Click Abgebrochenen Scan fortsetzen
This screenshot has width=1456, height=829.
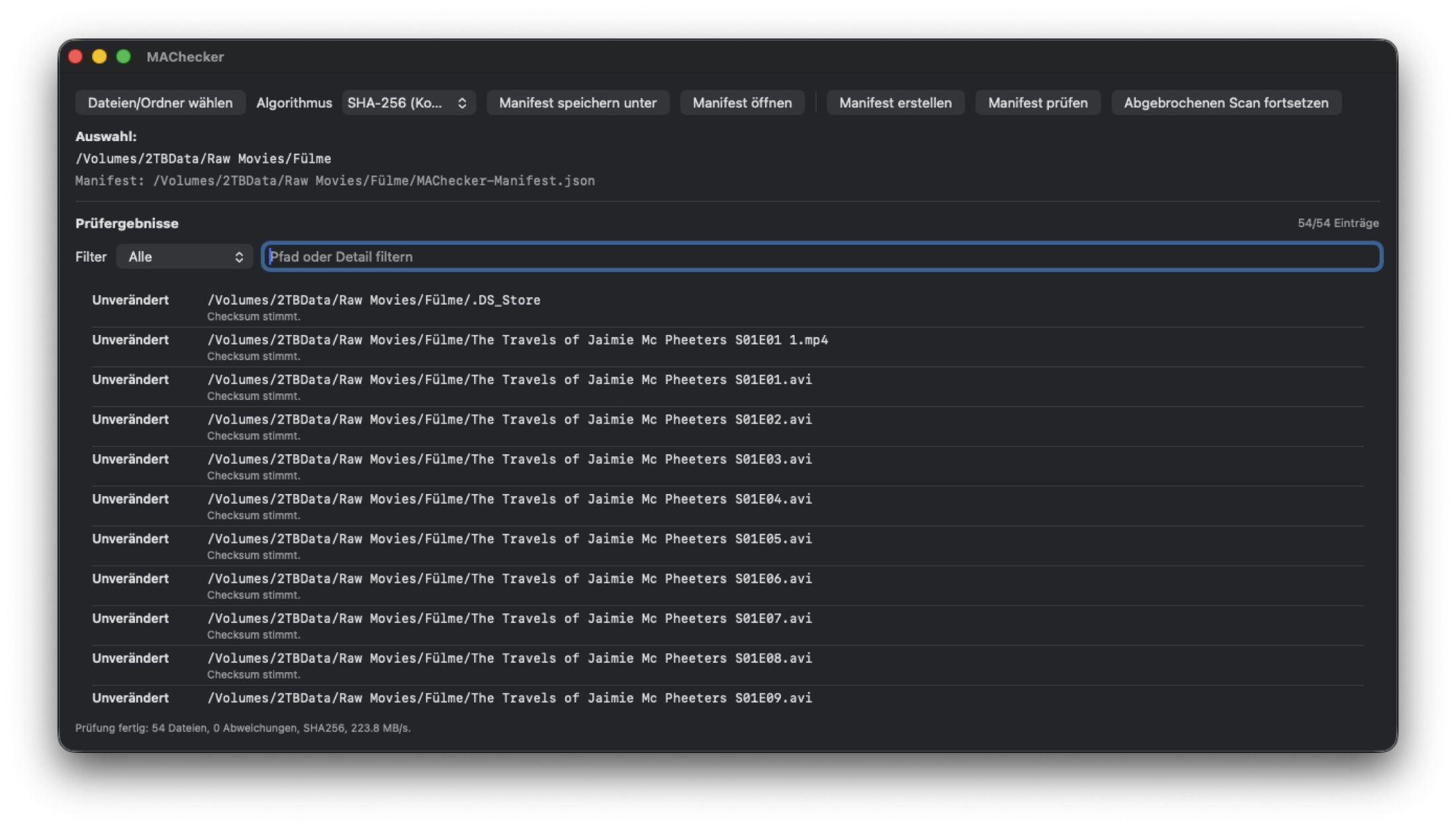pos(1226,103)
